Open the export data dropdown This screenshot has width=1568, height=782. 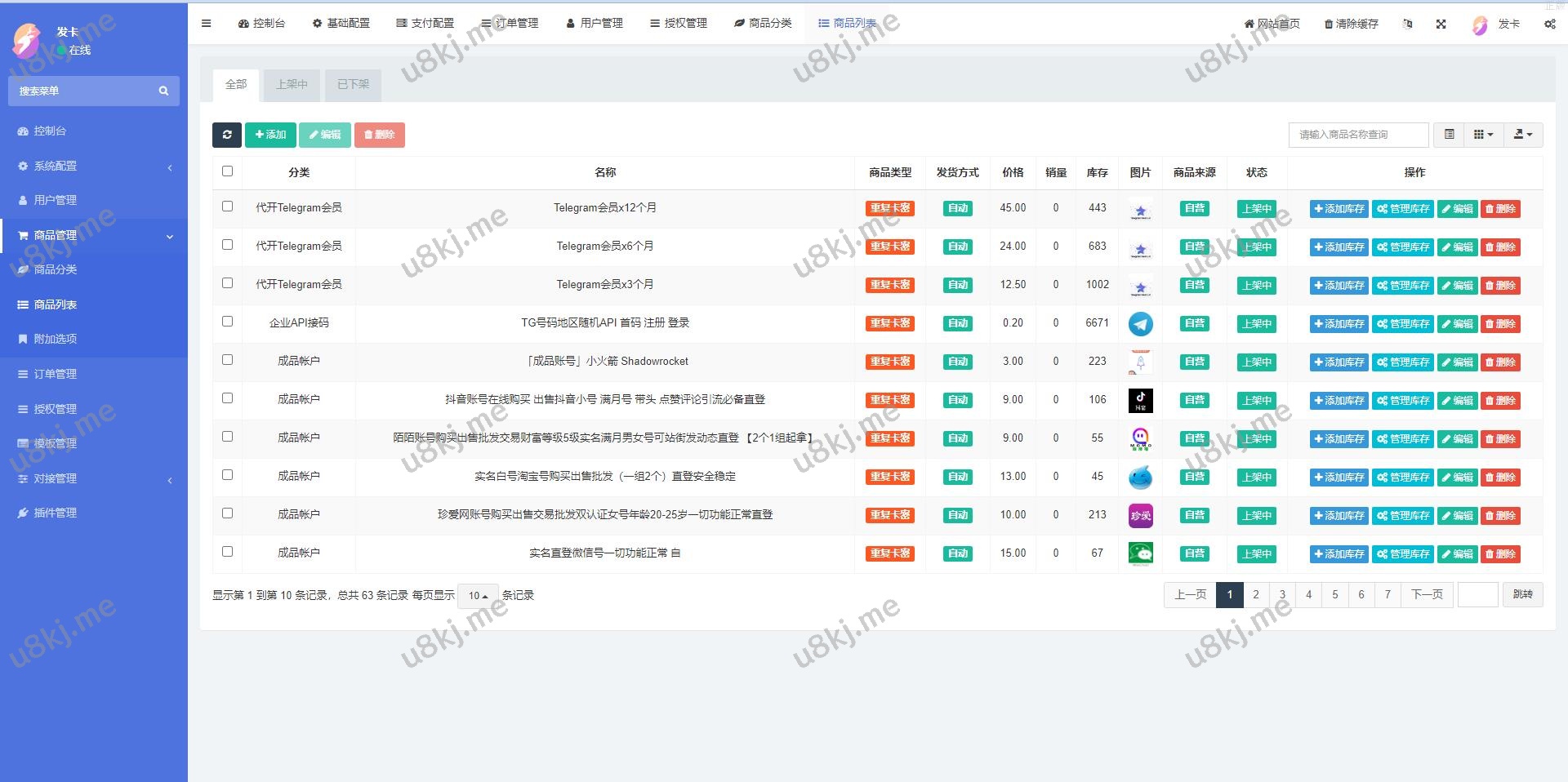tap(1523, 135)
